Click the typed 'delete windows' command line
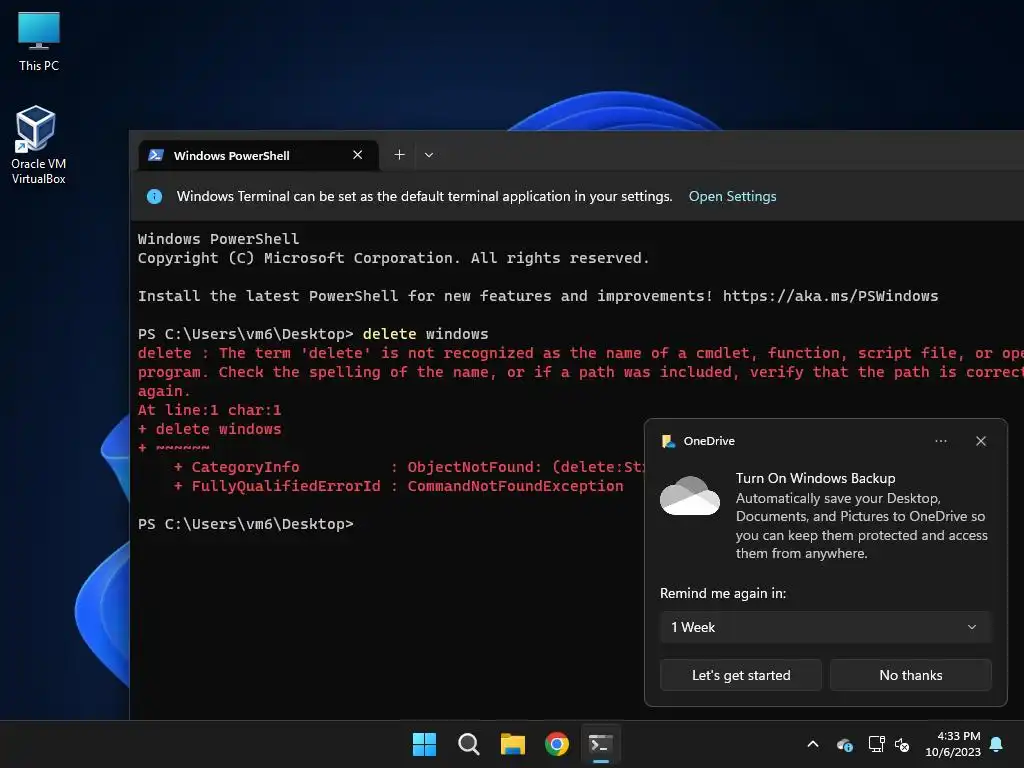 coord(425,334)
